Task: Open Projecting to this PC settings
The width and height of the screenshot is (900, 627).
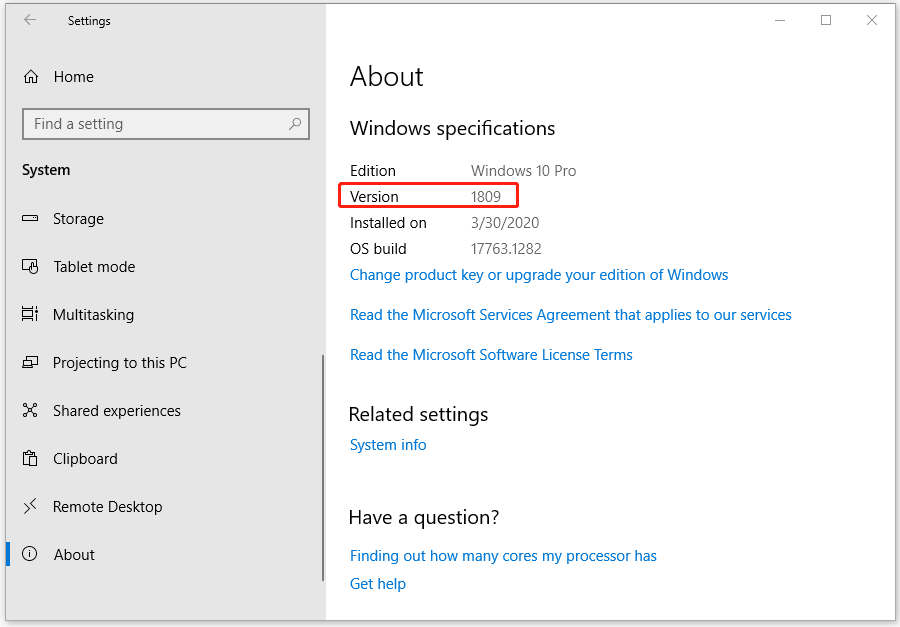Action: pyautogui.click(x=32, y=362)
